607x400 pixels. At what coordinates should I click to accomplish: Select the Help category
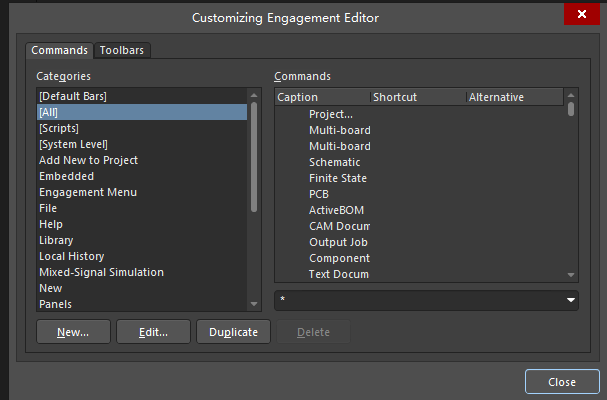click(x=142, y=224)
